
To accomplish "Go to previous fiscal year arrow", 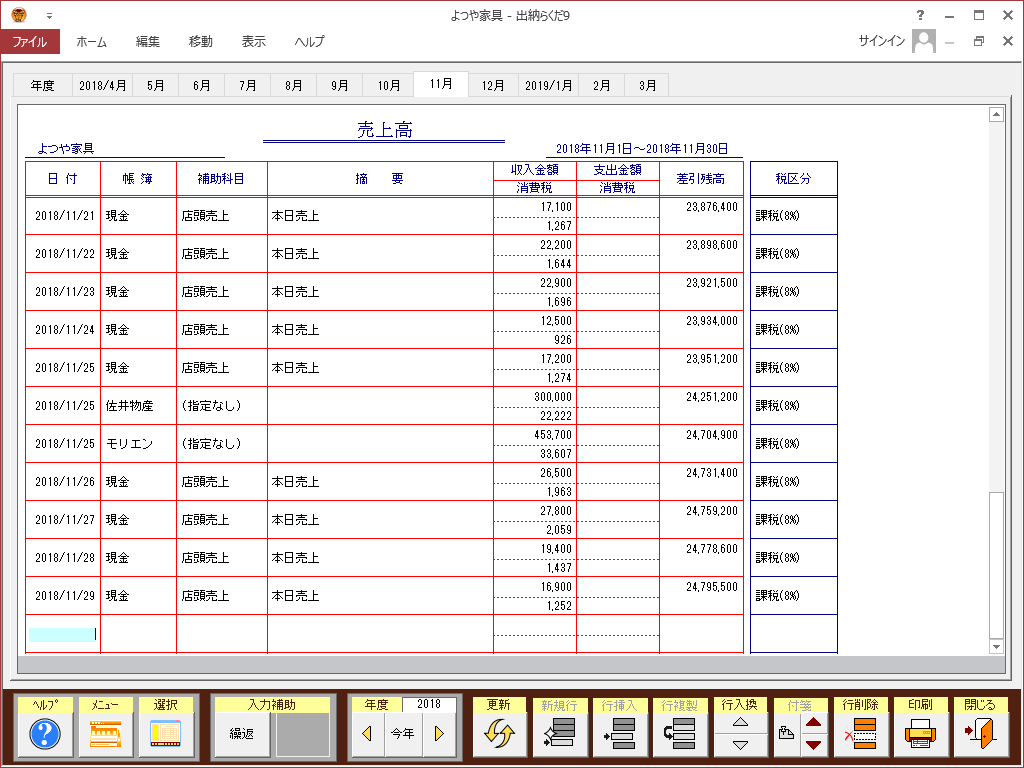I will 367,734.
